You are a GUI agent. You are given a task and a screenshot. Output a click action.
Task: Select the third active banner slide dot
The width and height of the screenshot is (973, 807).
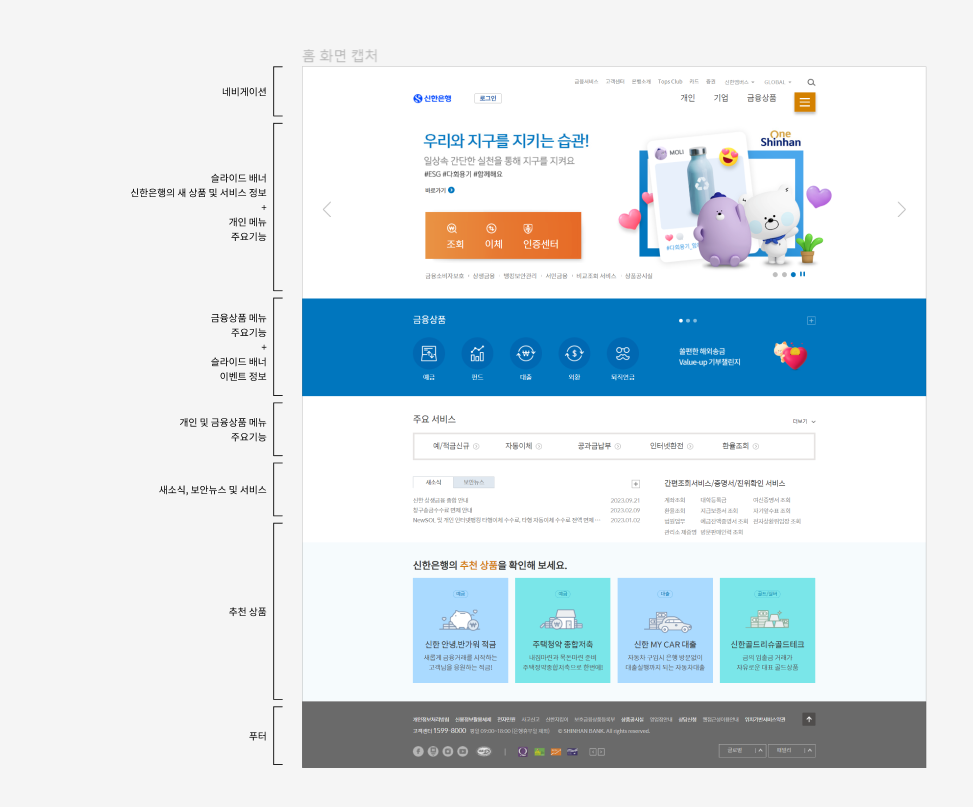click(x=793, y=274)
